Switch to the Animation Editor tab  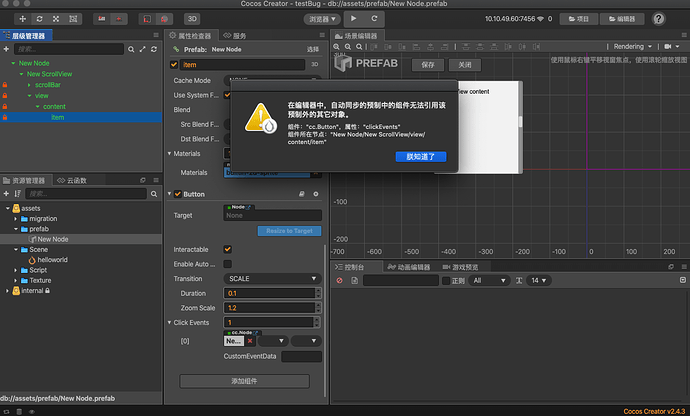pos(409,267)
